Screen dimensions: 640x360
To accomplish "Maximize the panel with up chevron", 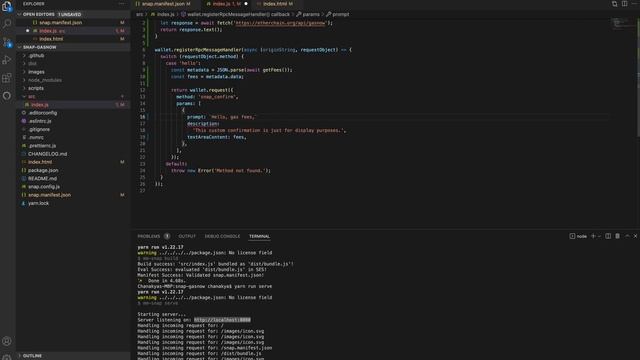I will [627, 236].
